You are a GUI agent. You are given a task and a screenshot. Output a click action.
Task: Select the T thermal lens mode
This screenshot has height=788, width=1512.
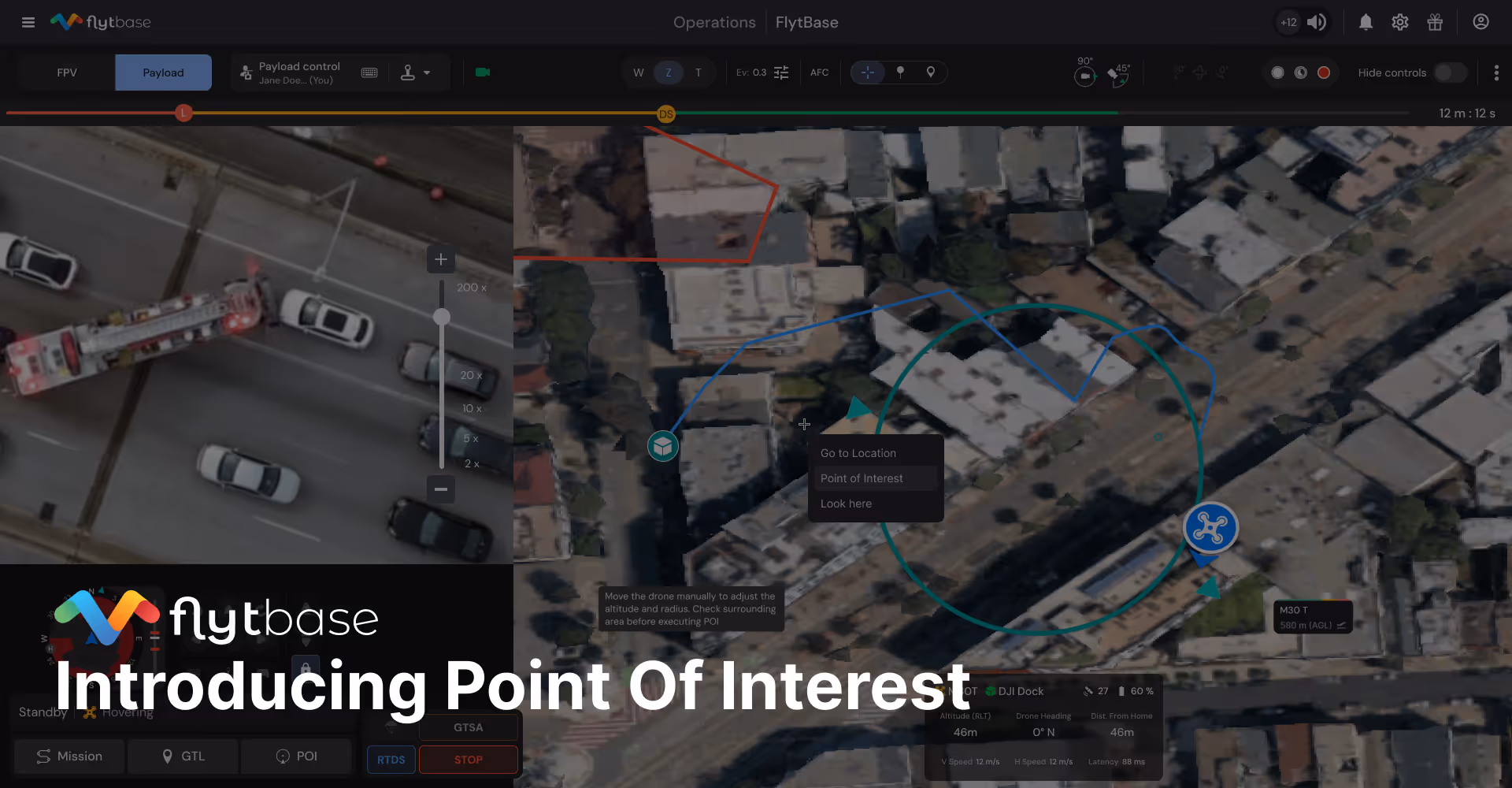click(x=698, y=72)
